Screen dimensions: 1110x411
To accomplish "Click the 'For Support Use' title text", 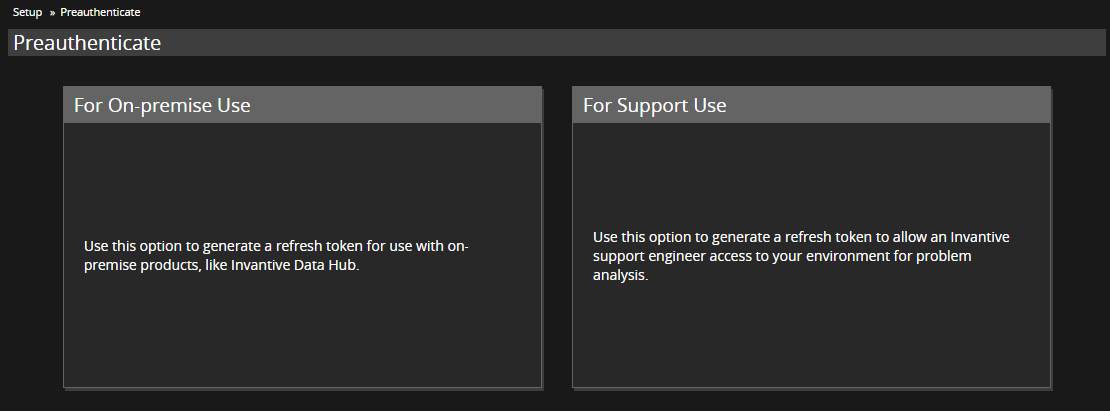I will [x=655, y=105].
